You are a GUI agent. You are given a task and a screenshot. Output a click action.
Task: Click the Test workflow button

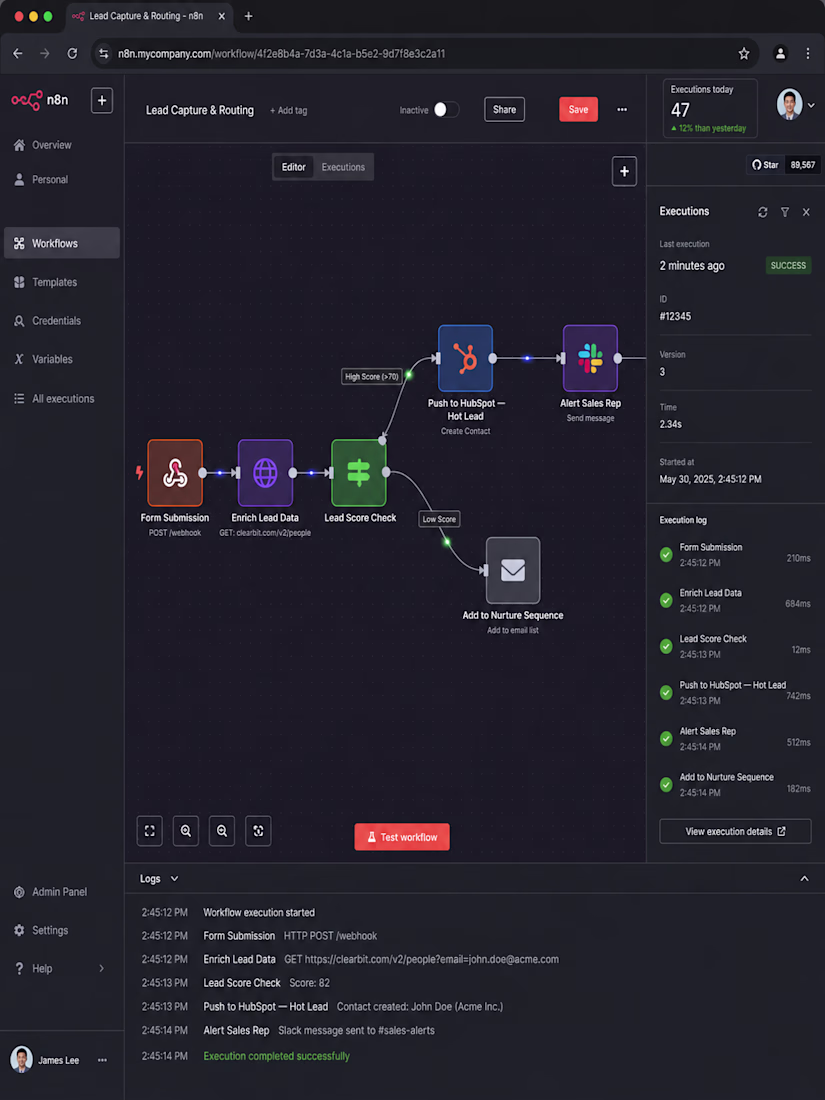click(x=402, y=837)
